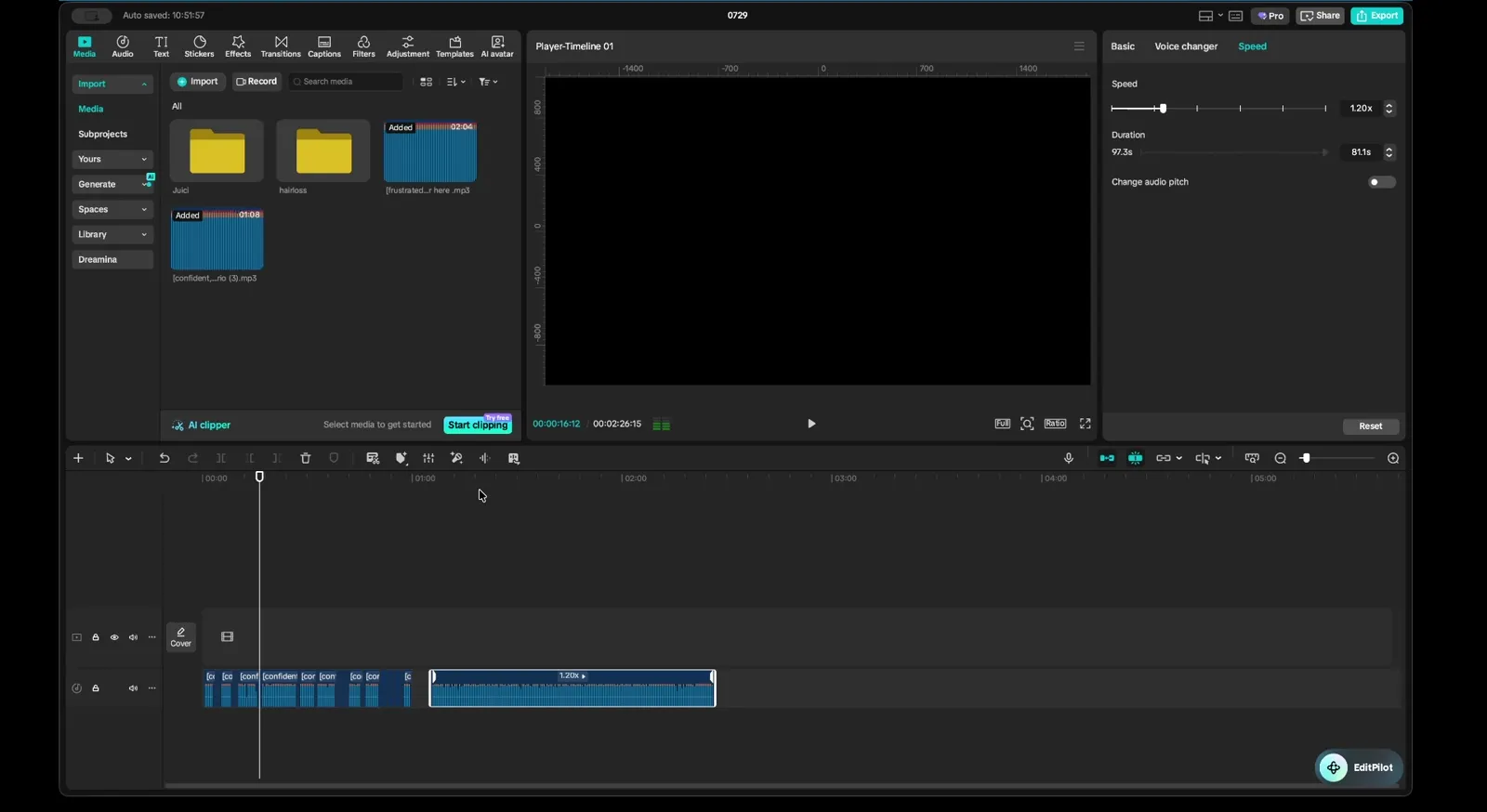Switch to the Basic tab
This screenshot has height=812, width=1487.
coord(1123,46)
